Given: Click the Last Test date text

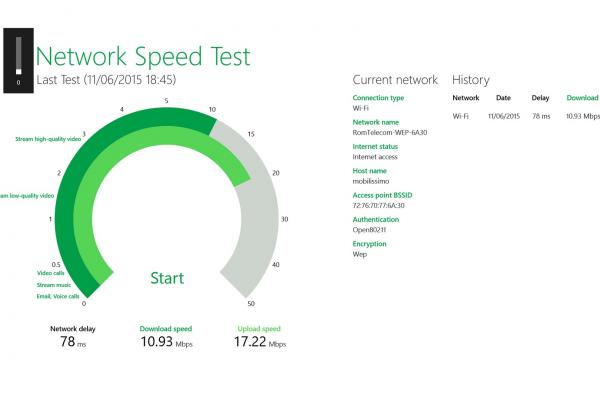Looking at the screenshot, I should point(106,80).
